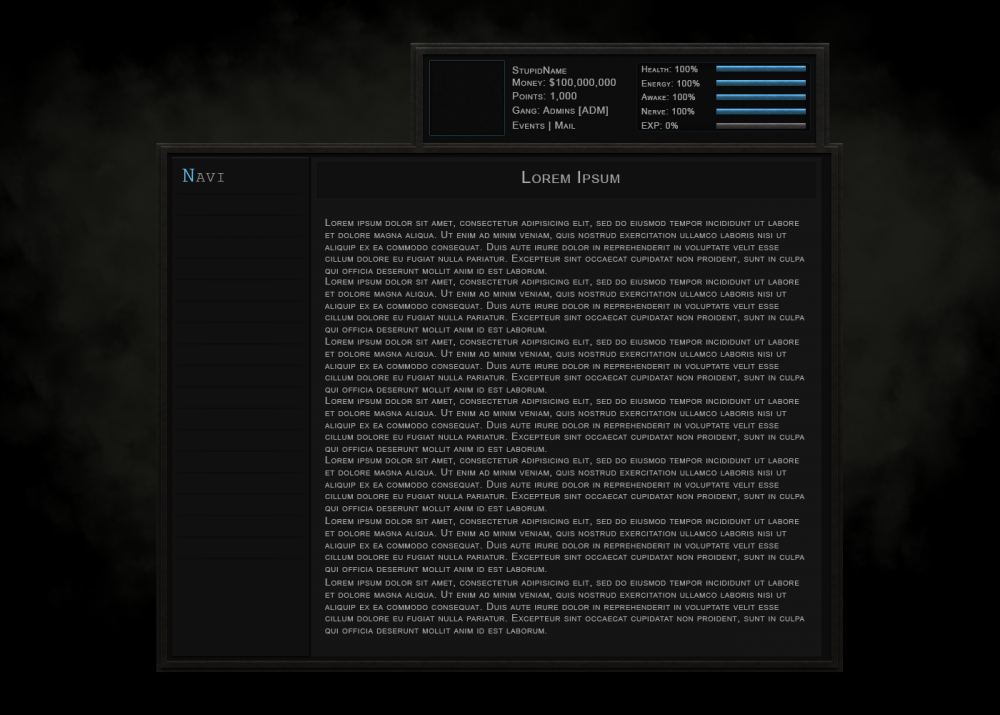This screenshot has width=1000, height=715.
Task: Select the Health: 100% label
Action: pyautogui.click(x=669, y=69)
